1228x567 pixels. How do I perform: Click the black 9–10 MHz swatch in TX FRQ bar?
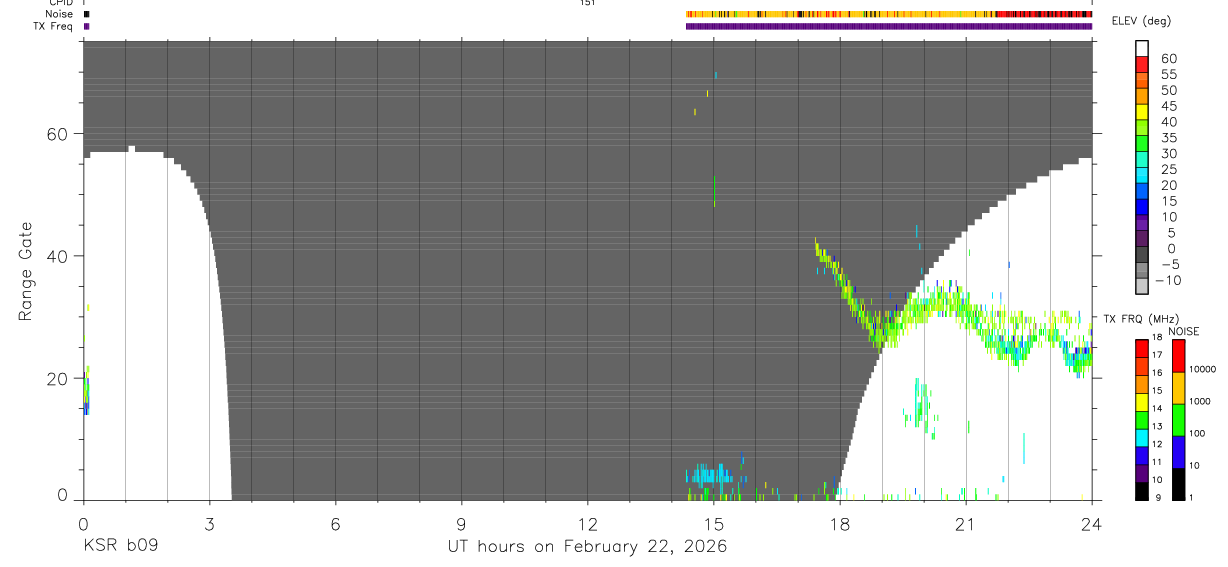[x=1142, y=491]
